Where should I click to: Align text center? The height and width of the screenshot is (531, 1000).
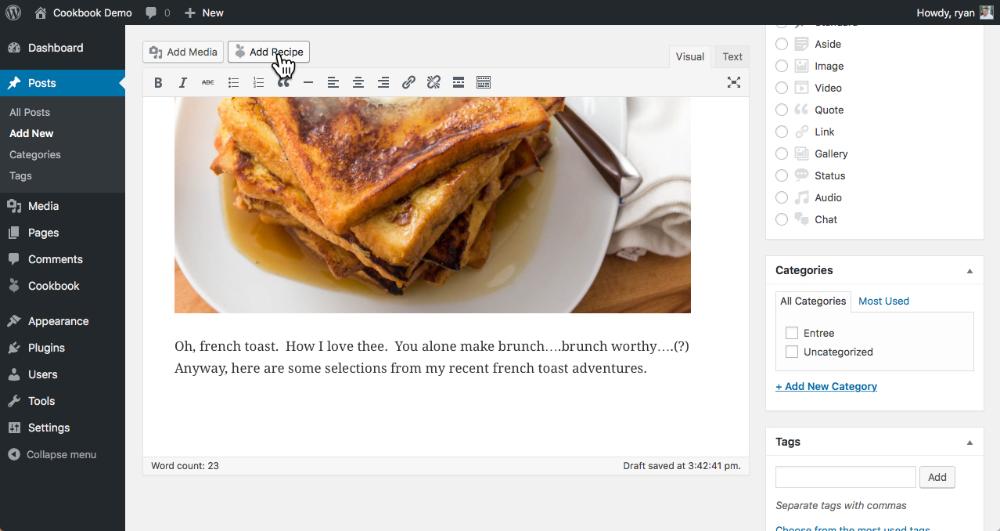click(x=358, y=82)
